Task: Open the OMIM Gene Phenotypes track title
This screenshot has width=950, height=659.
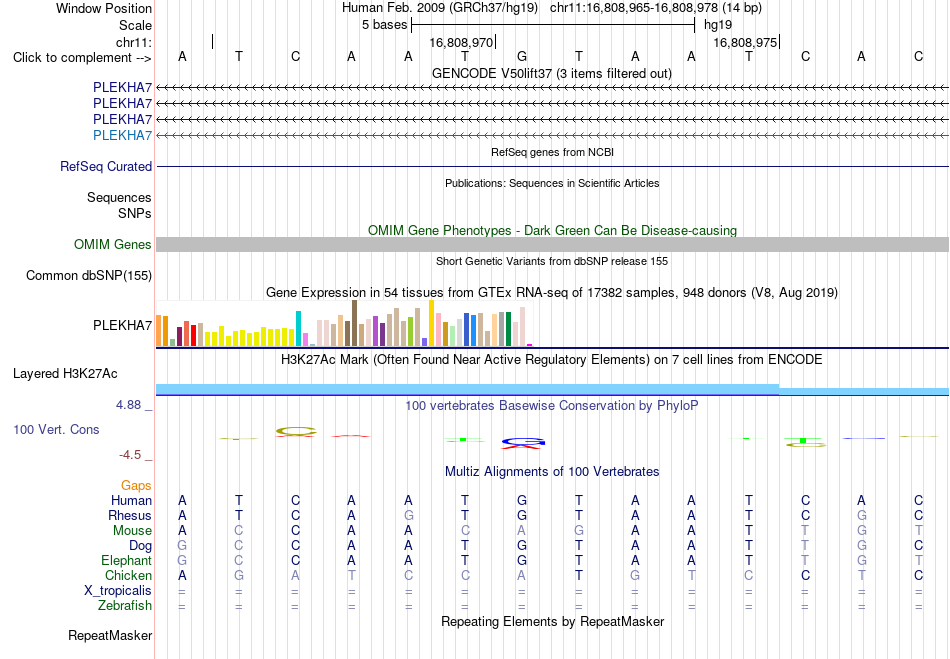Action: click(552, 231)
